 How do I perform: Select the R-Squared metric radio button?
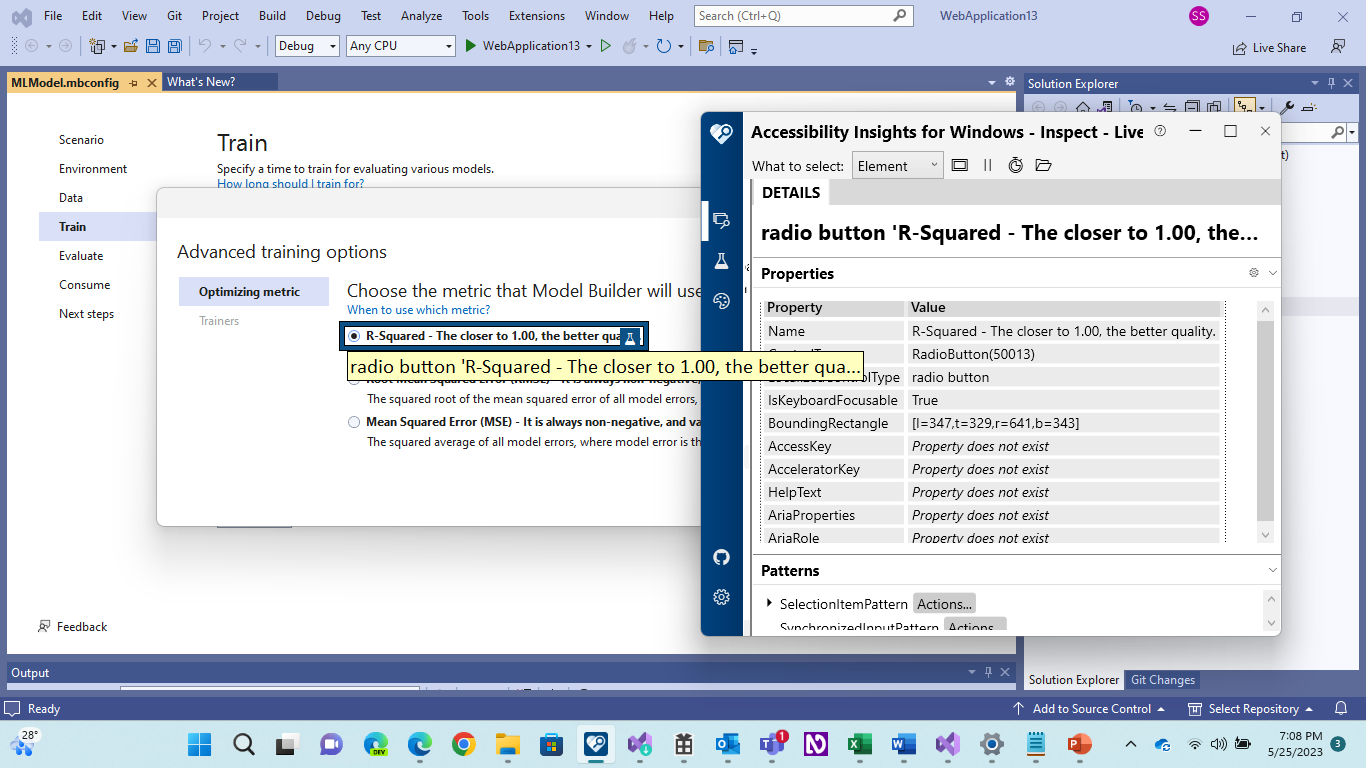coord(354,336)
